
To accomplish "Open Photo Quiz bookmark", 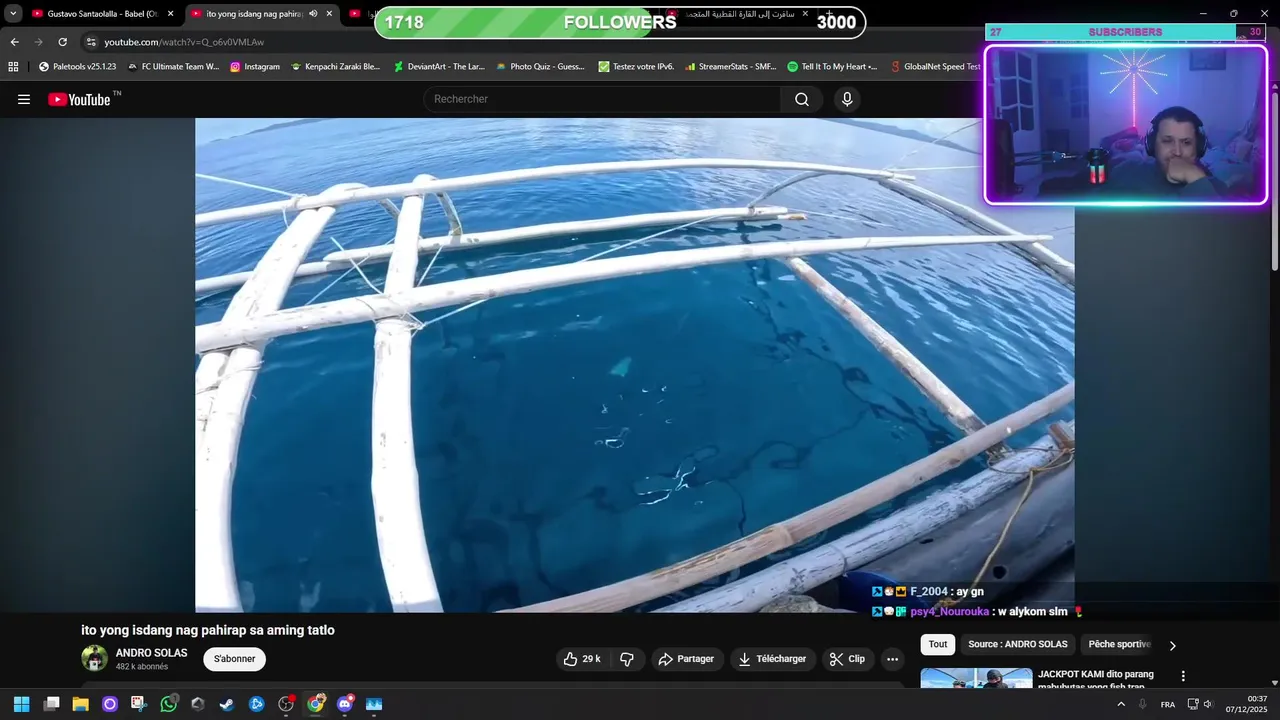I will click(x=540, y=67).
